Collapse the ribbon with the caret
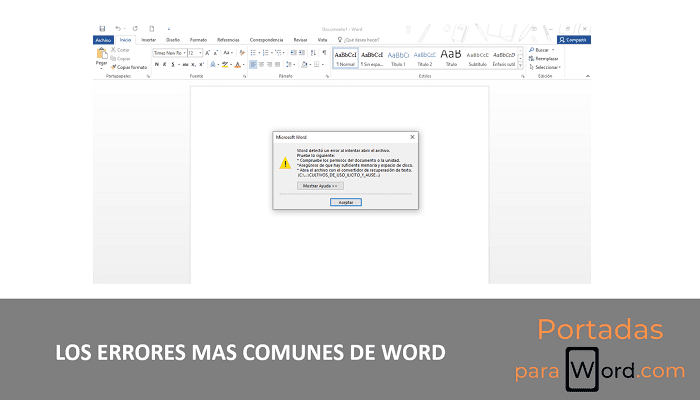Screen dimensions: 700x400 (x=588, y=76)
